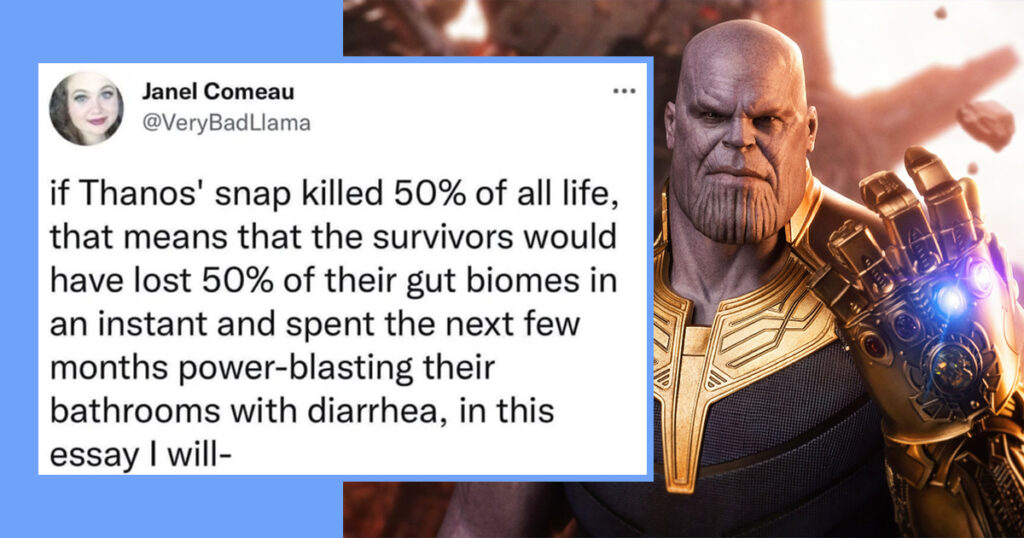Viewport: 1024px width, 538px height.
Task: Click the glowing blue stone on the gauntlet
Action: pos(950,299)
